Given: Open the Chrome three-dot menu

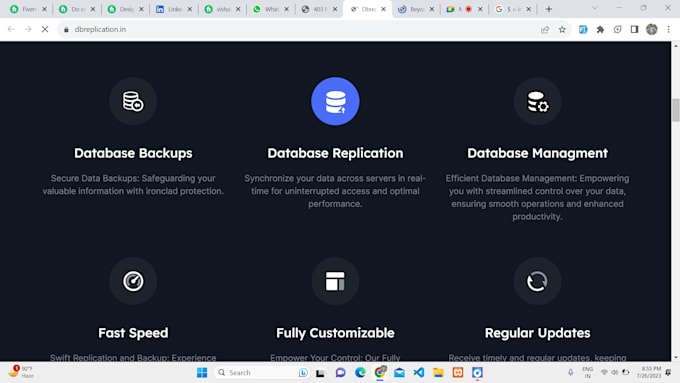Looking at the screenshot, I should tap(668, 29).
